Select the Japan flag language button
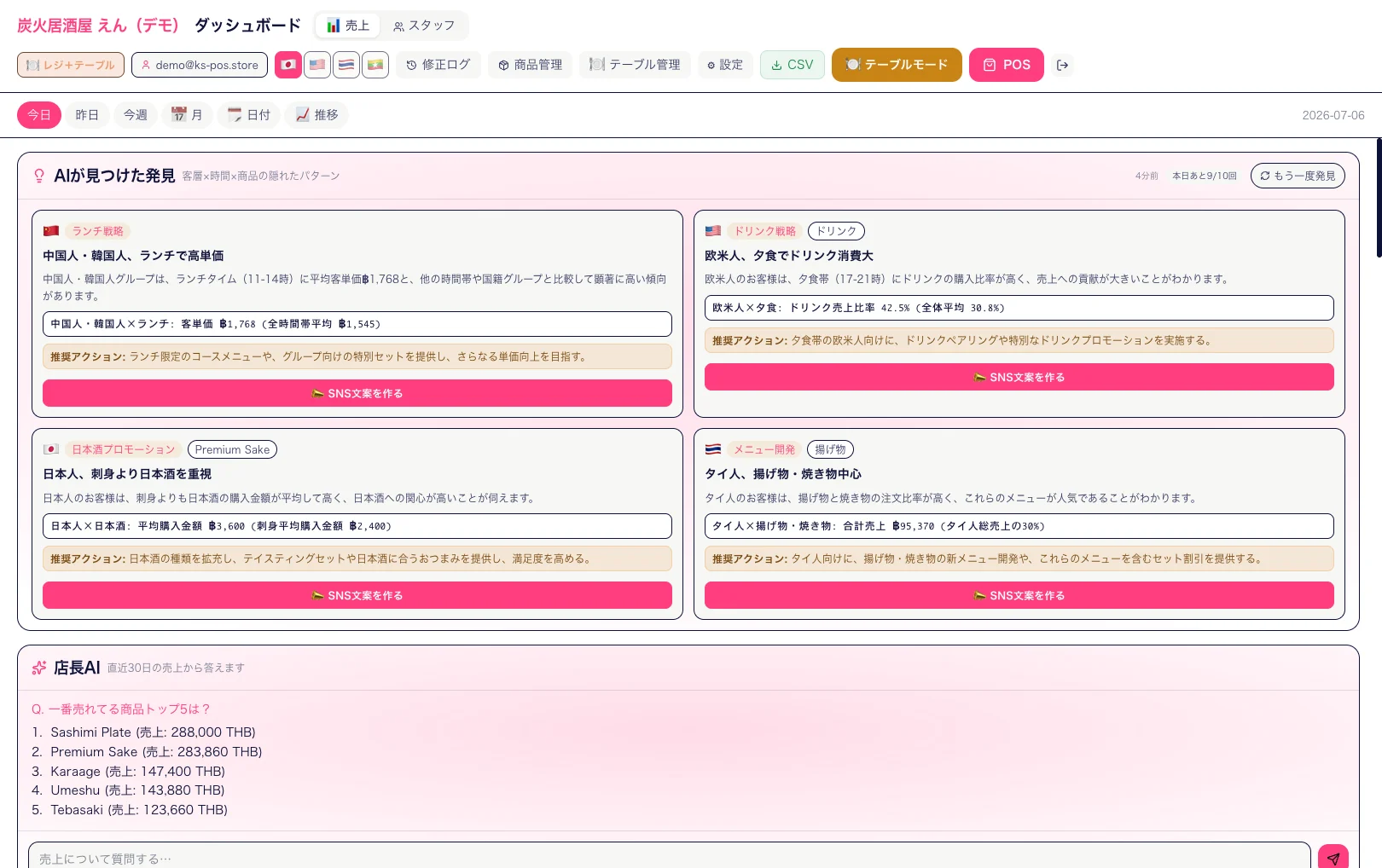Image resolution: width=1382 pixels, height=868 pixels. pyautogui.click(x=288, y=65)
